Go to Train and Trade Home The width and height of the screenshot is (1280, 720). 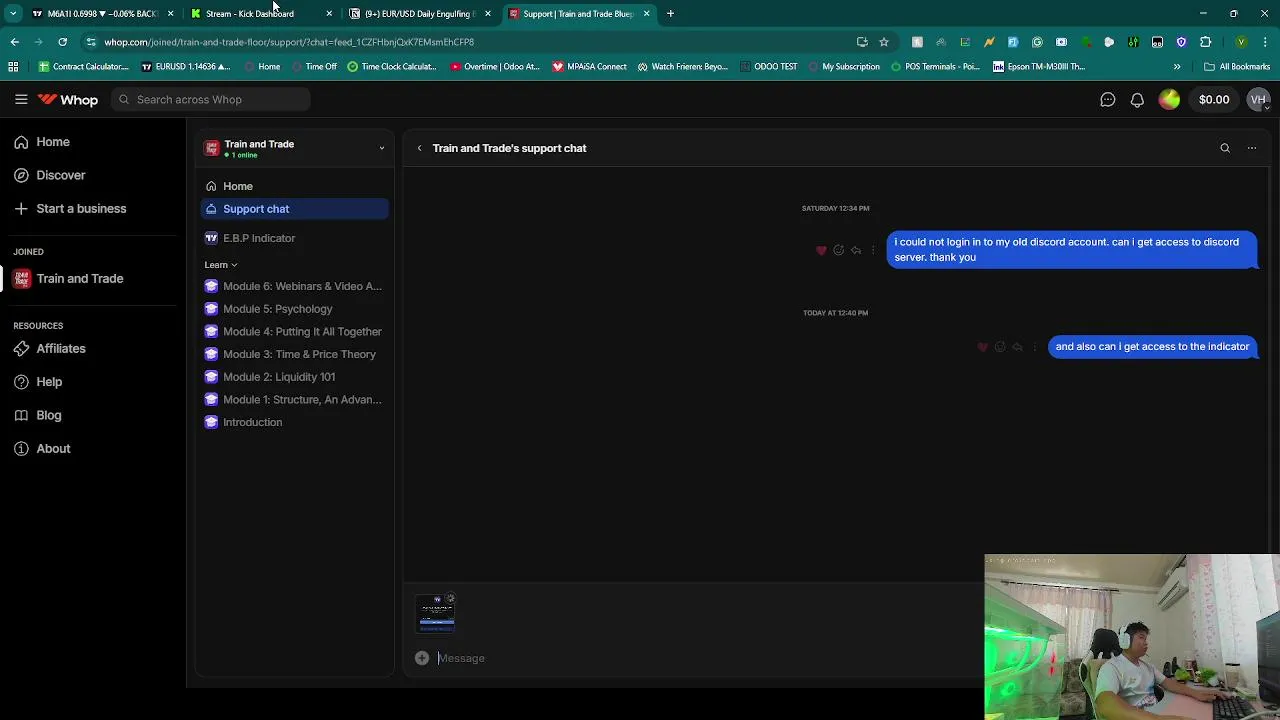(294, 186)
